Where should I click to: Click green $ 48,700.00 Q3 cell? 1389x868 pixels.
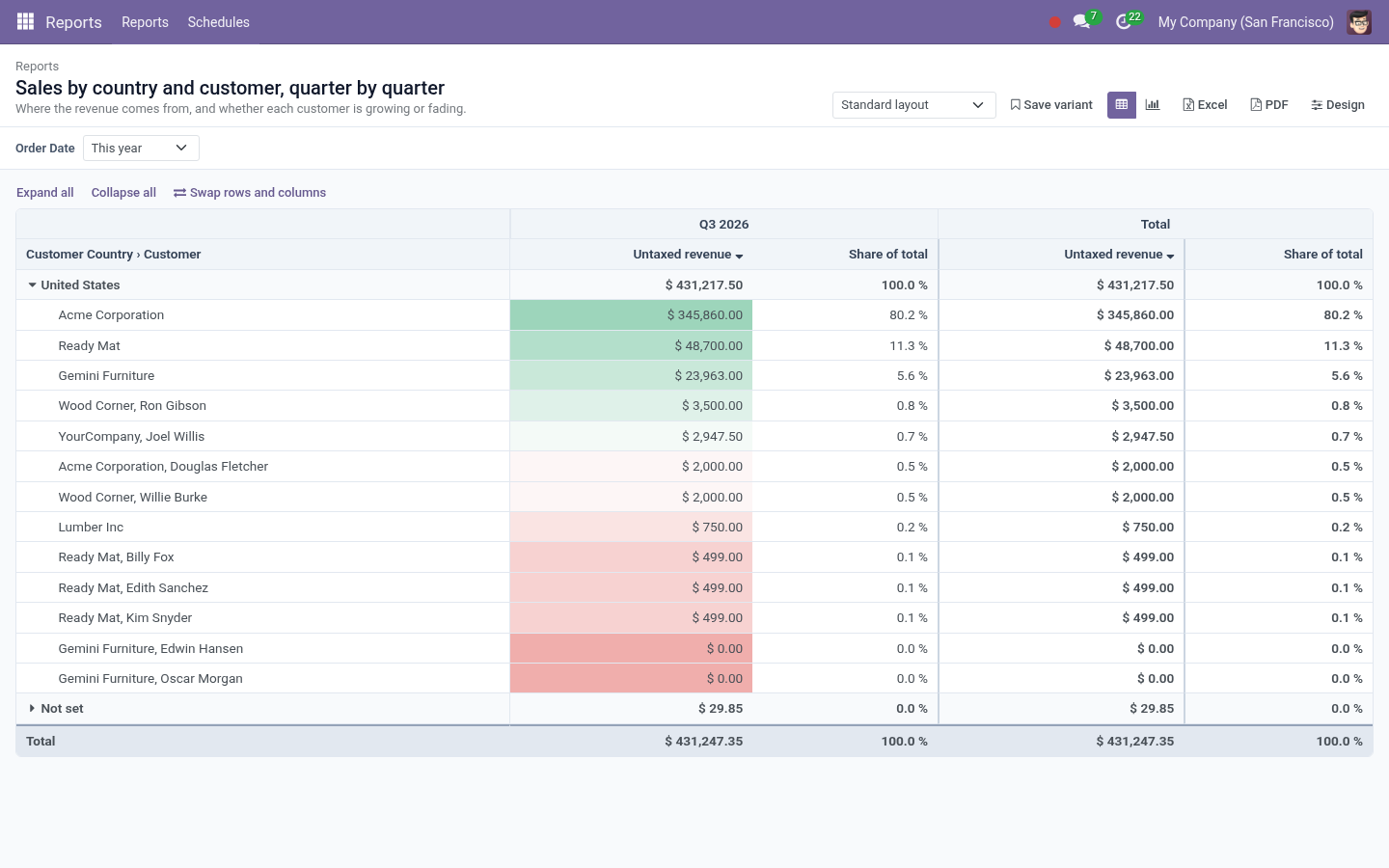[x=631, y=346]
